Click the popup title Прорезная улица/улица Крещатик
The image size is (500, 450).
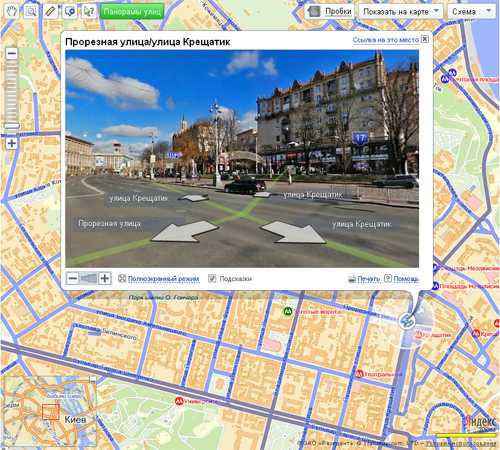pyautogui.click(x=148, y=42)
